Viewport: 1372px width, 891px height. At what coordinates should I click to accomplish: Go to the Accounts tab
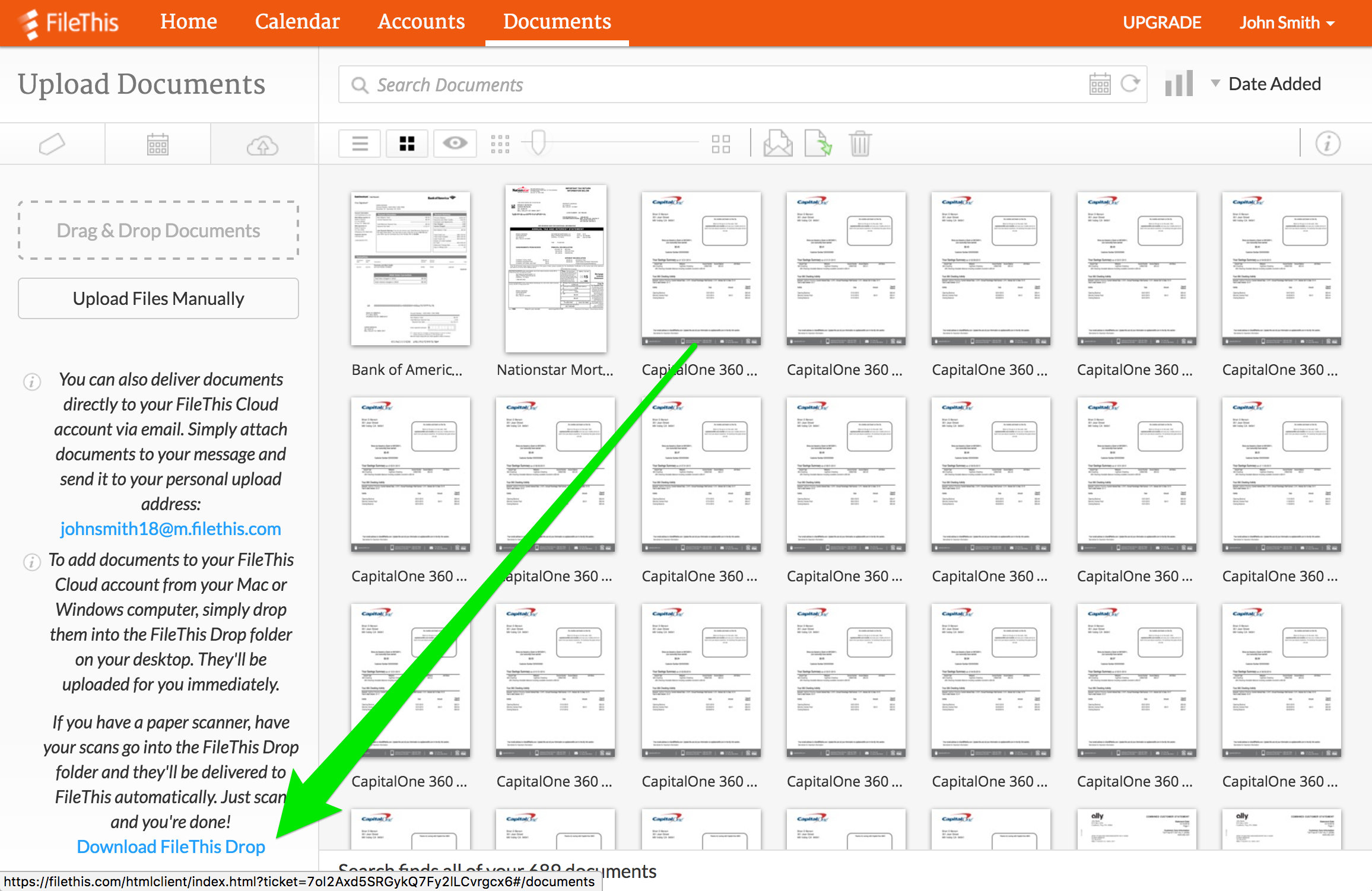click(x=421, y=22)
